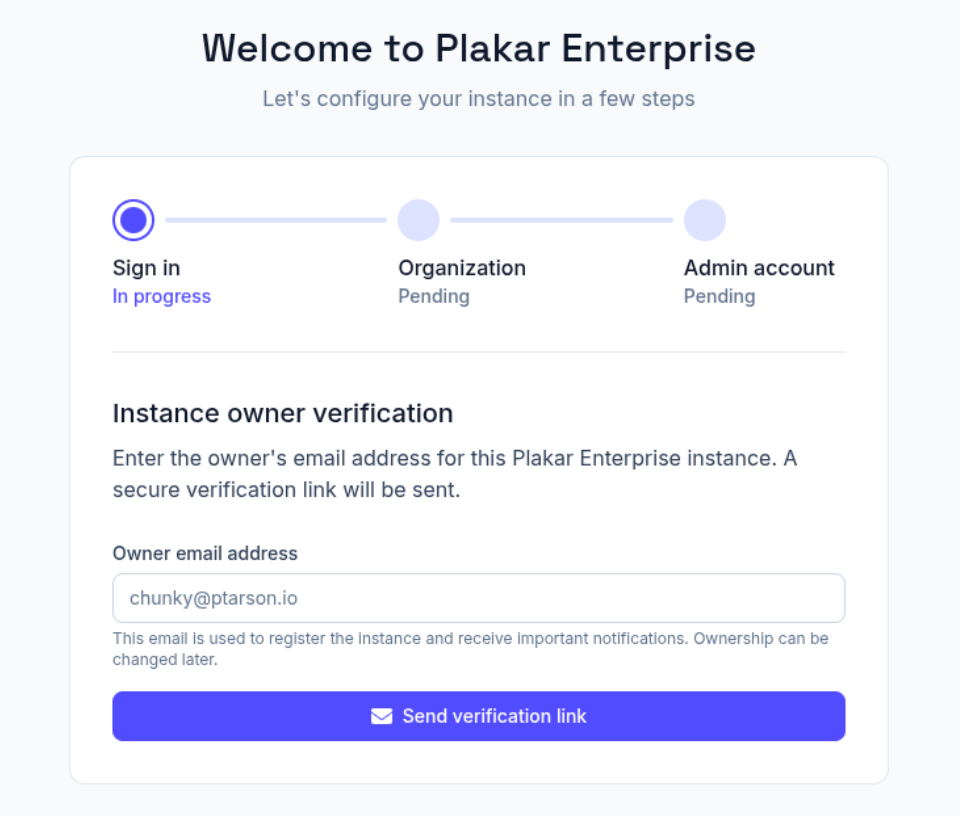Viewport: 963px width, 817px height.
Task: Select the Sign in step label
Action: (x=146, y=268)
